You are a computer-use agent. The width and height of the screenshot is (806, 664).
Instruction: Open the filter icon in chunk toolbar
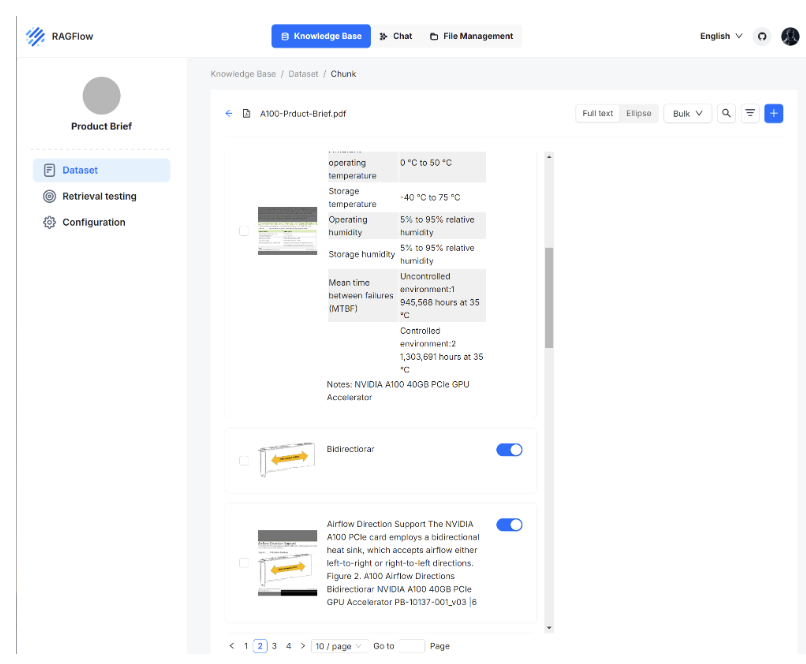750,114
